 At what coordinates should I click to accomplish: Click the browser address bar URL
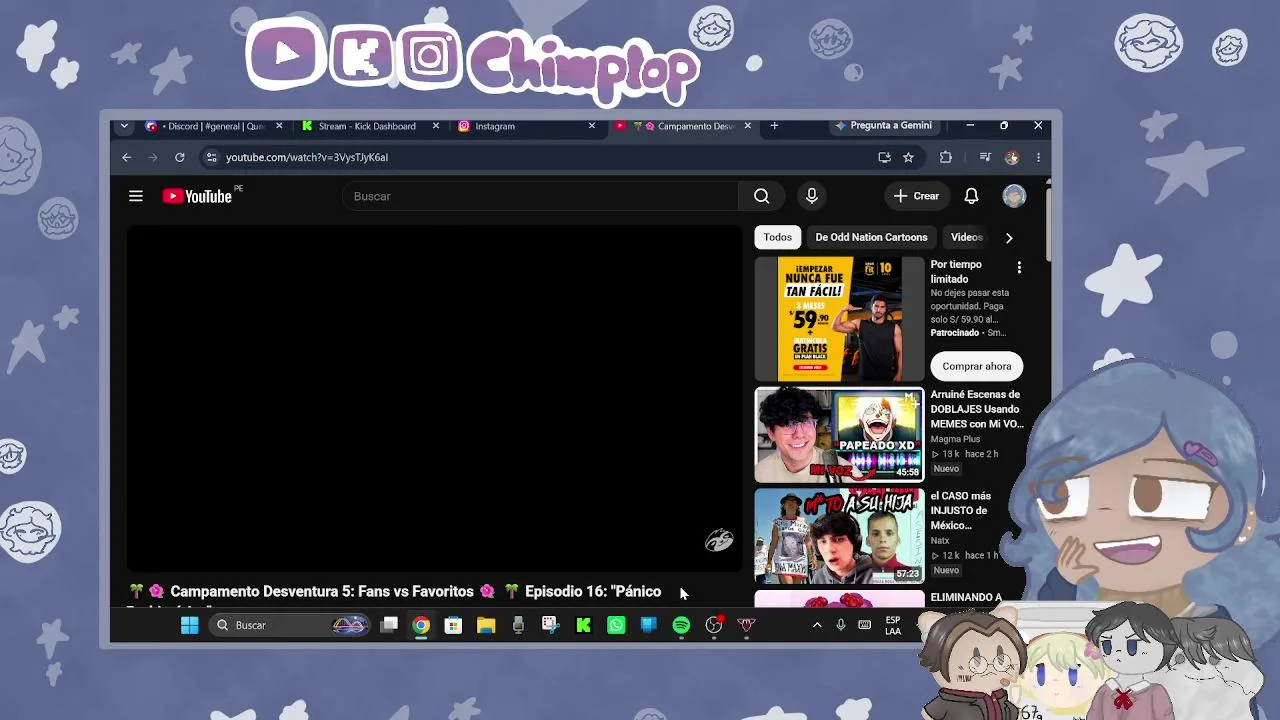coord(307,157)
